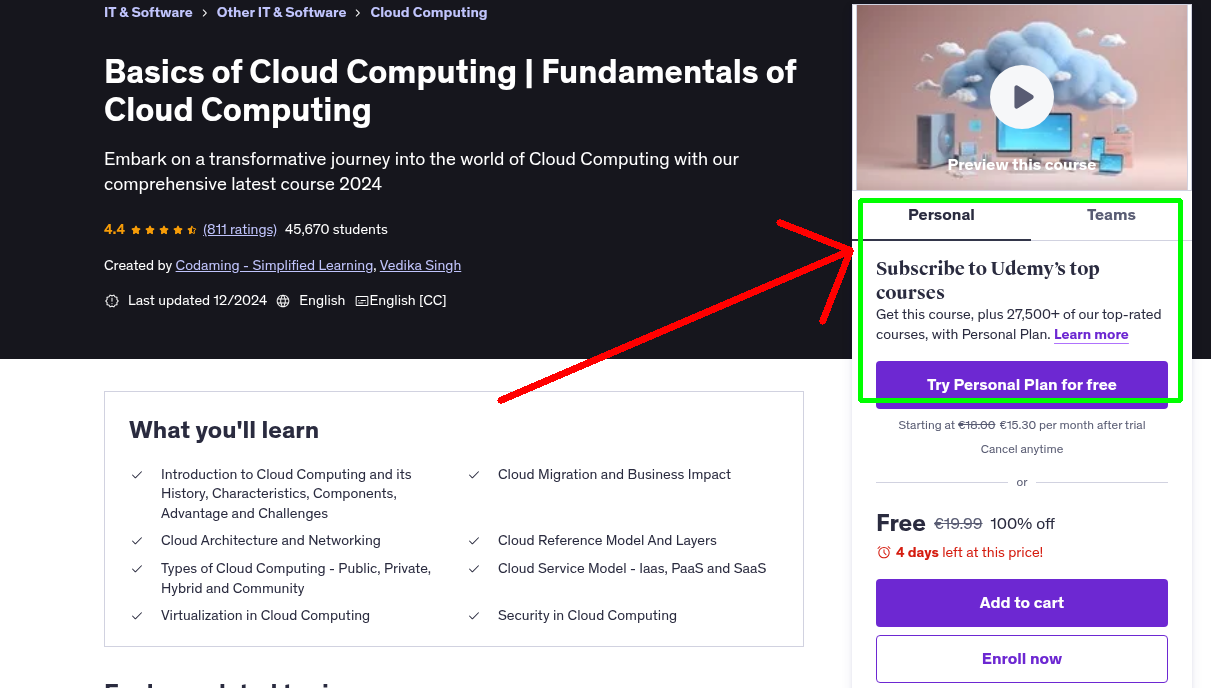Image resolution: width=1211 pixels, height=688 pixels.
Task: Click the Add to cart button
Action: coord(1021,603)
